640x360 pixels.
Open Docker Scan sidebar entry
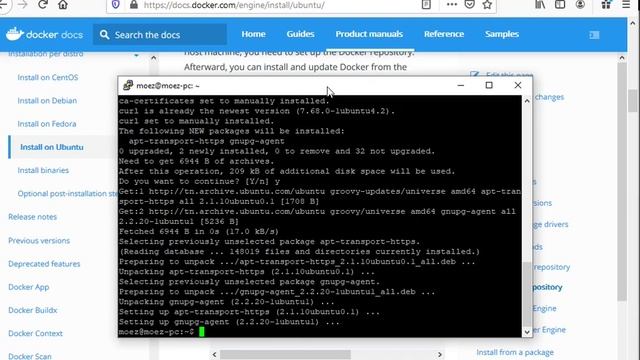(x=30, y=356)
